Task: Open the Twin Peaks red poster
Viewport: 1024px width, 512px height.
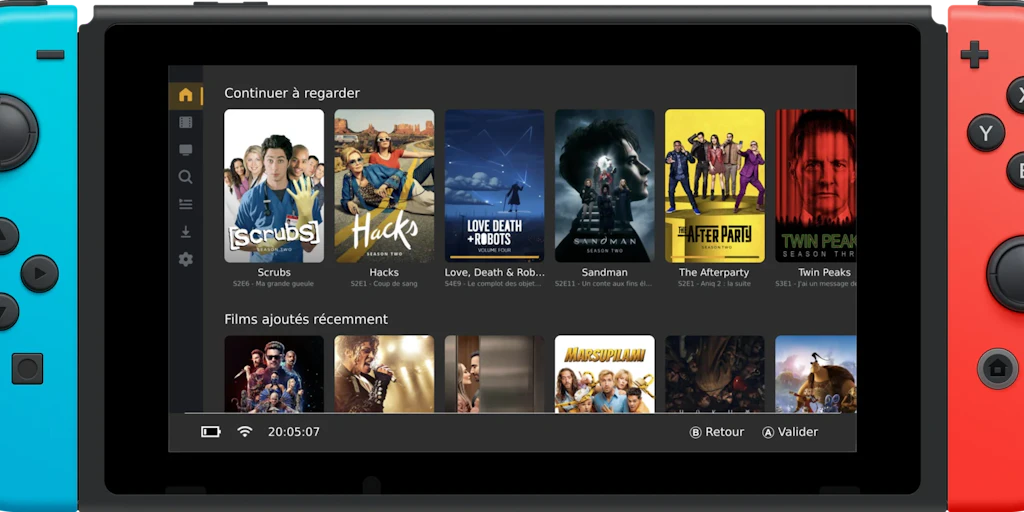Action: (x=816, y=185)
